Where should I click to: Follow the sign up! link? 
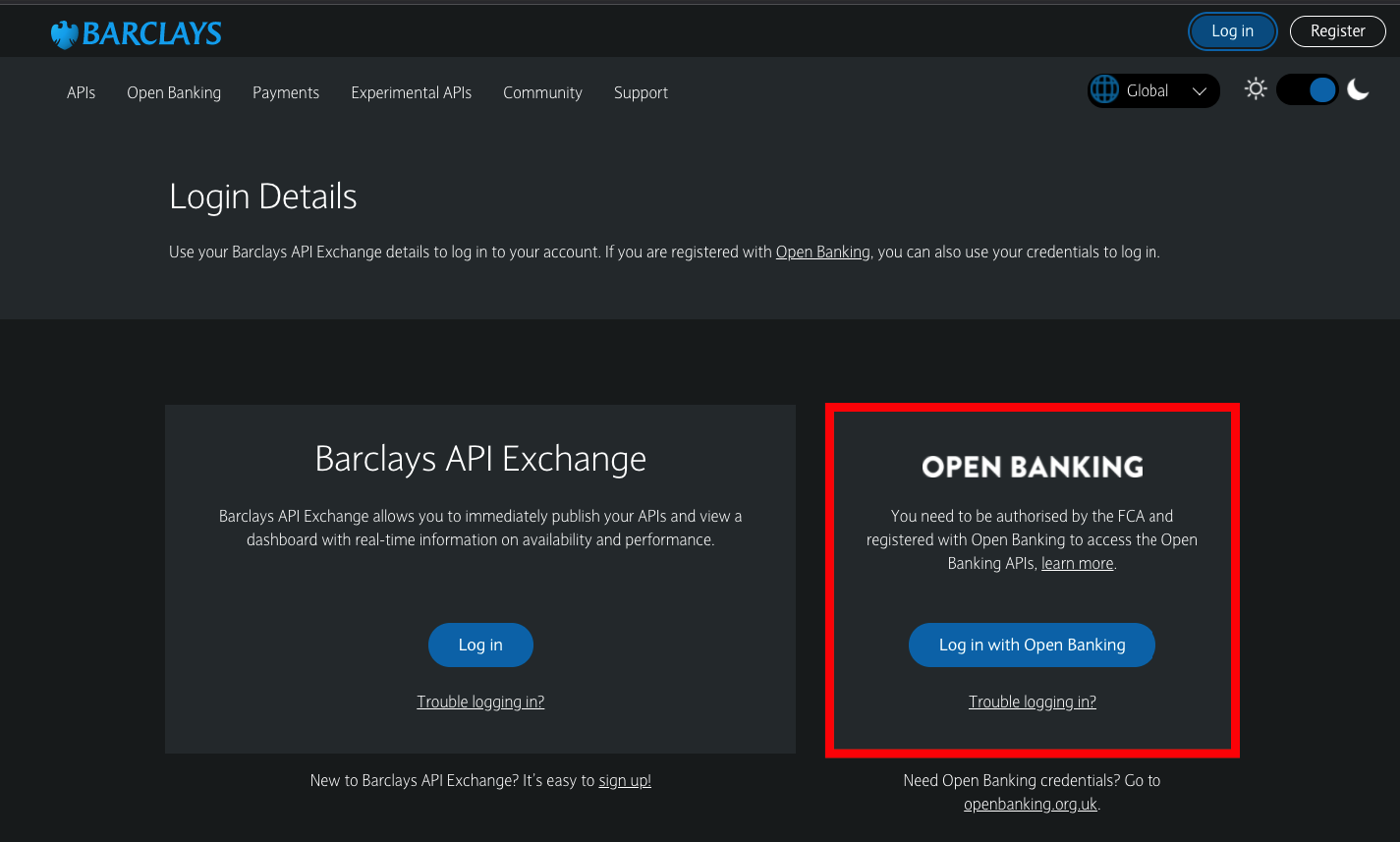tap(625, 781)
